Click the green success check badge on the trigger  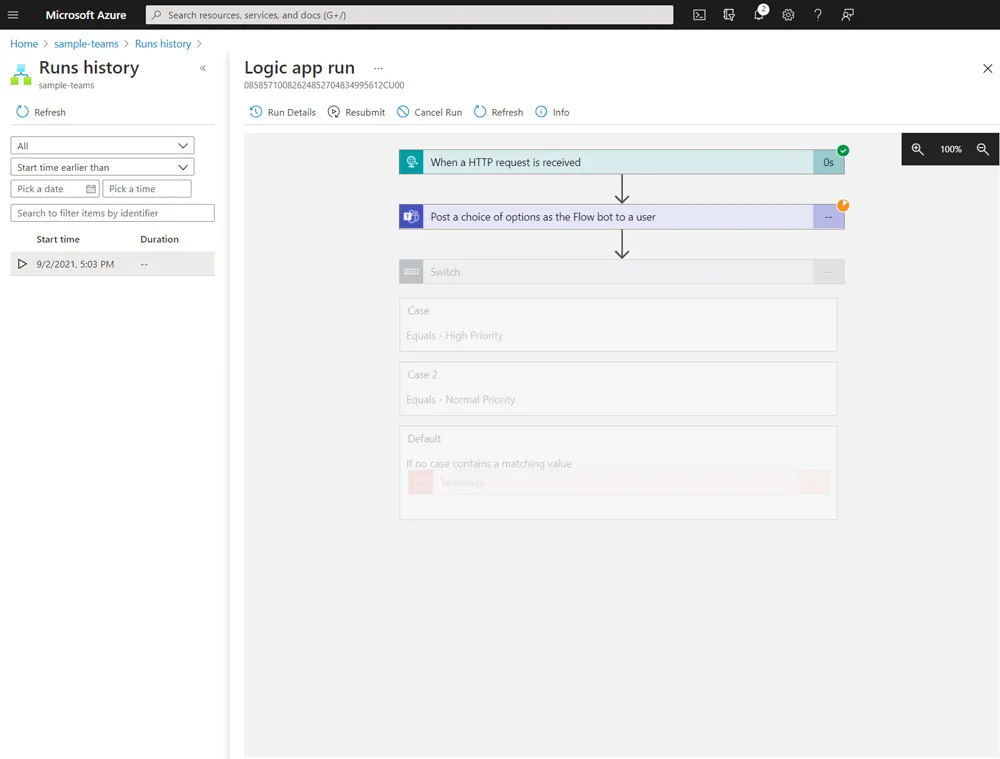(843, 151)
